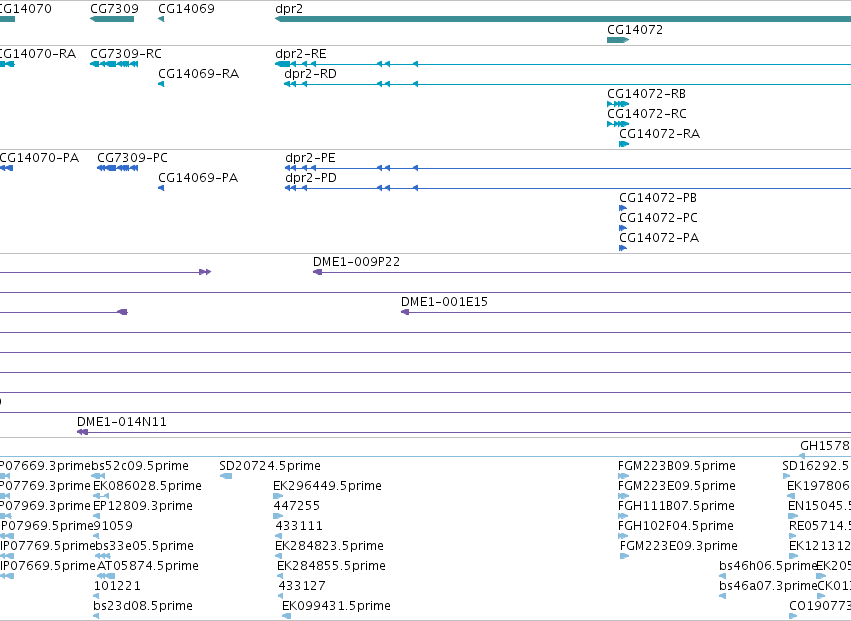
Task: Click the SD20724.5prime EST label
Action: [x=270, y=466]
